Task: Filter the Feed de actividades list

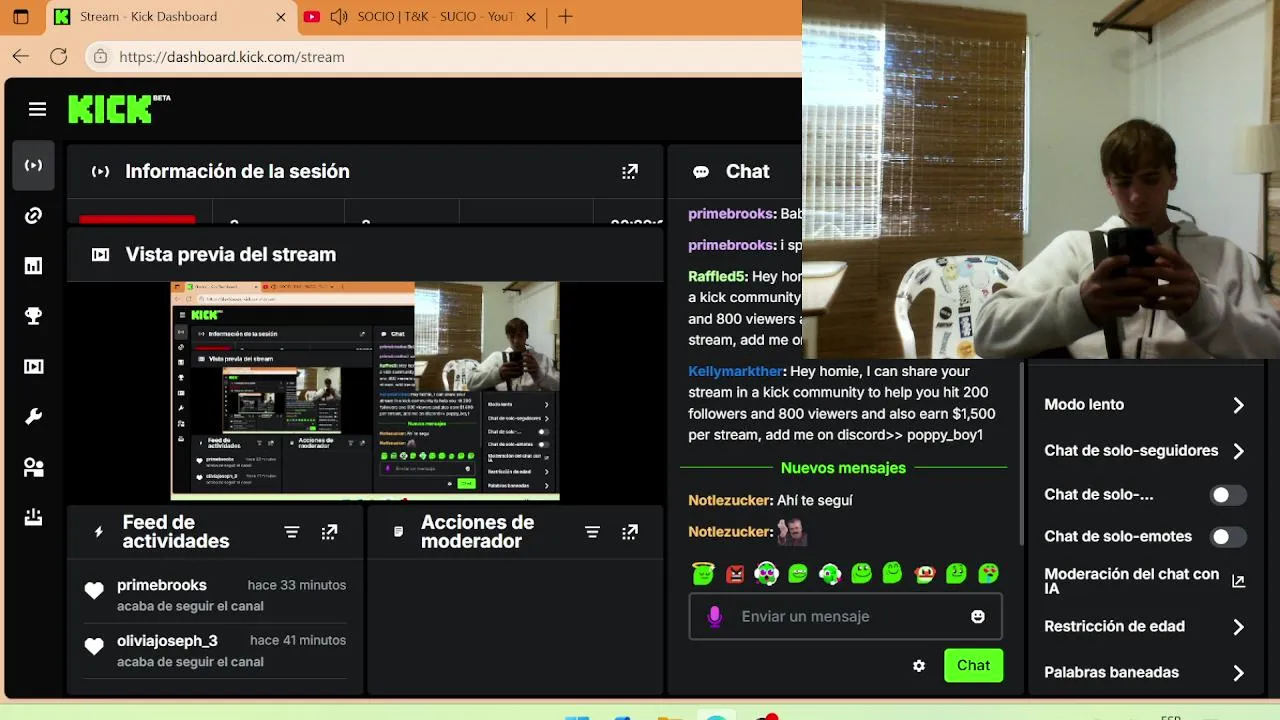Action: [x=291, y=532]
